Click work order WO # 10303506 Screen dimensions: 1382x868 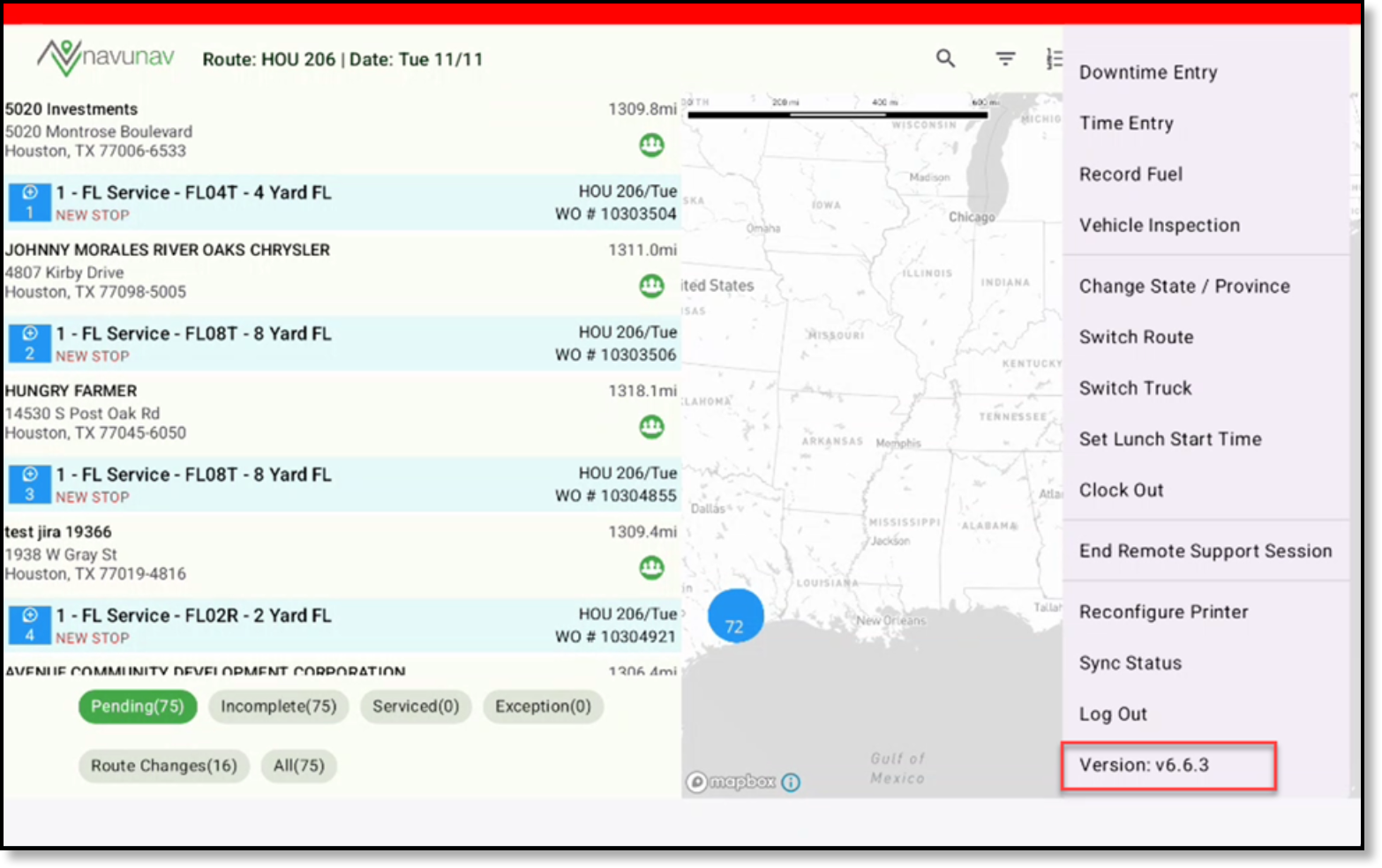point(616,355)
